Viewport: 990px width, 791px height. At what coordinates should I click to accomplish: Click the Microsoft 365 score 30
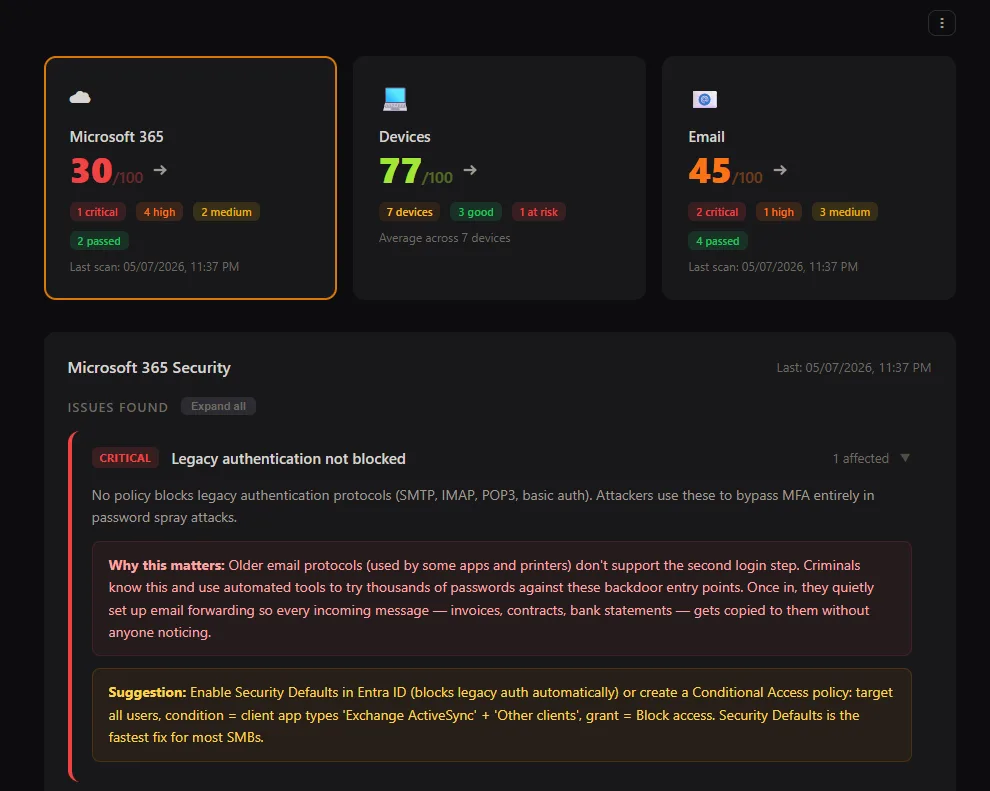pyautogui.click(x=92, y=170)
